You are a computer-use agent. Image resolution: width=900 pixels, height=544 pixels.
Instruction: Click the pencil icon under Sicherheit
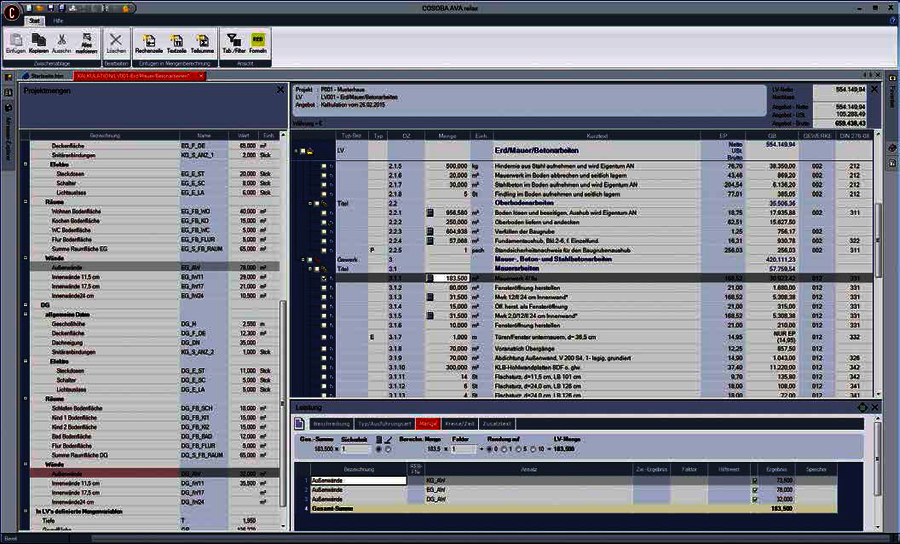(x=388, y=440)
